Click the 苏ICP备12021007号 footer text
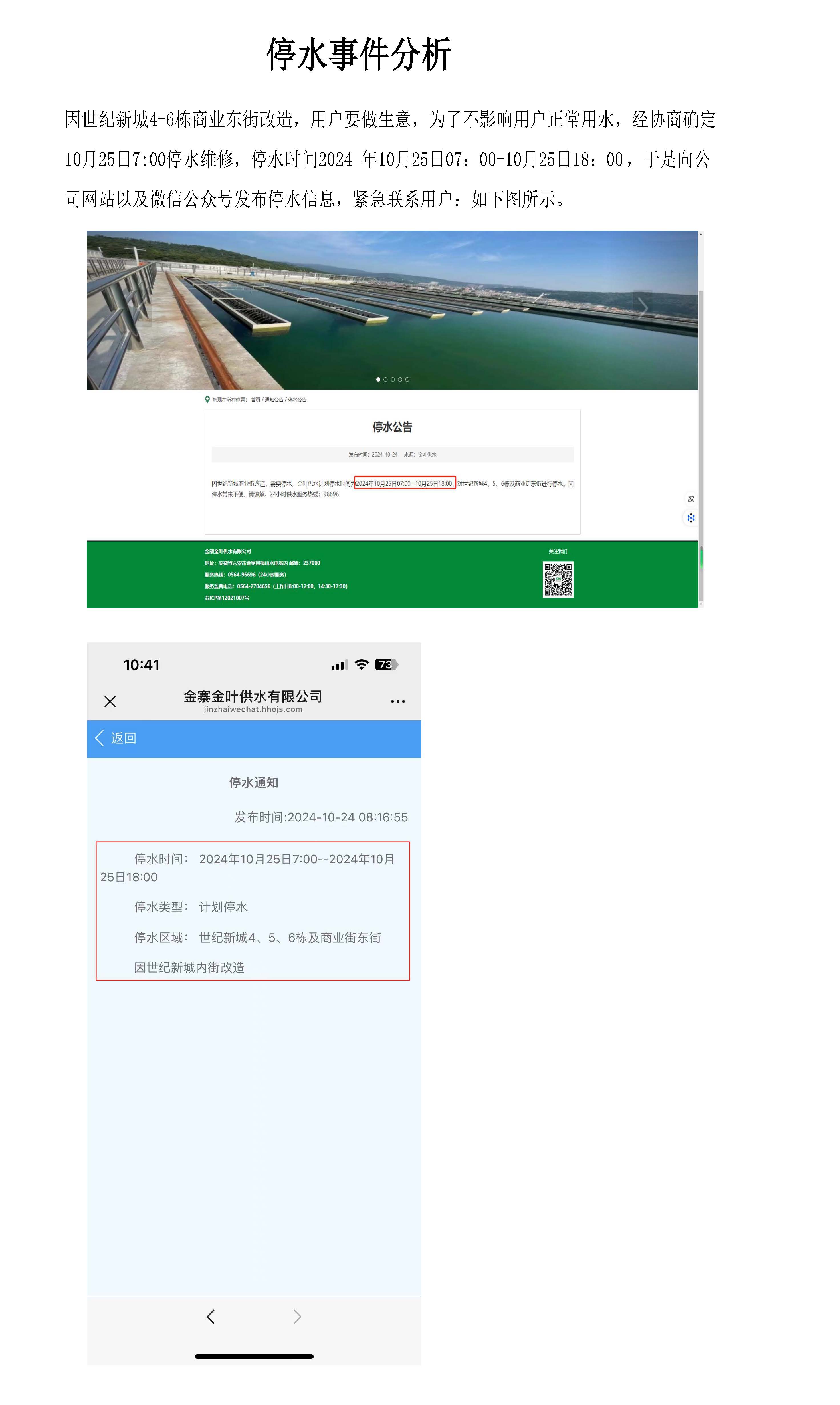The image size is (840, 1405). (227, 598)
